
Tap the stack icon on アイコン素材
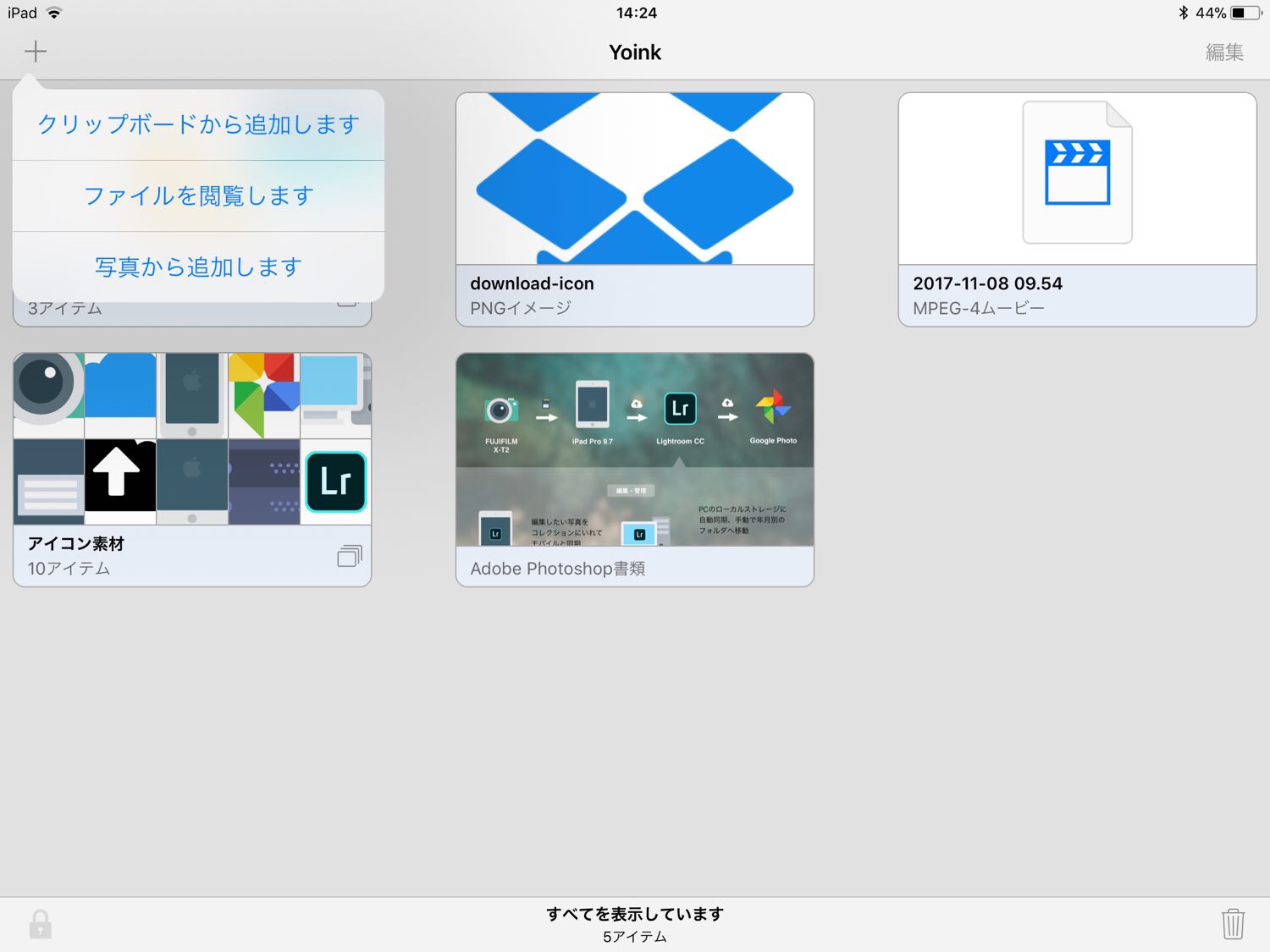[350, 556]
